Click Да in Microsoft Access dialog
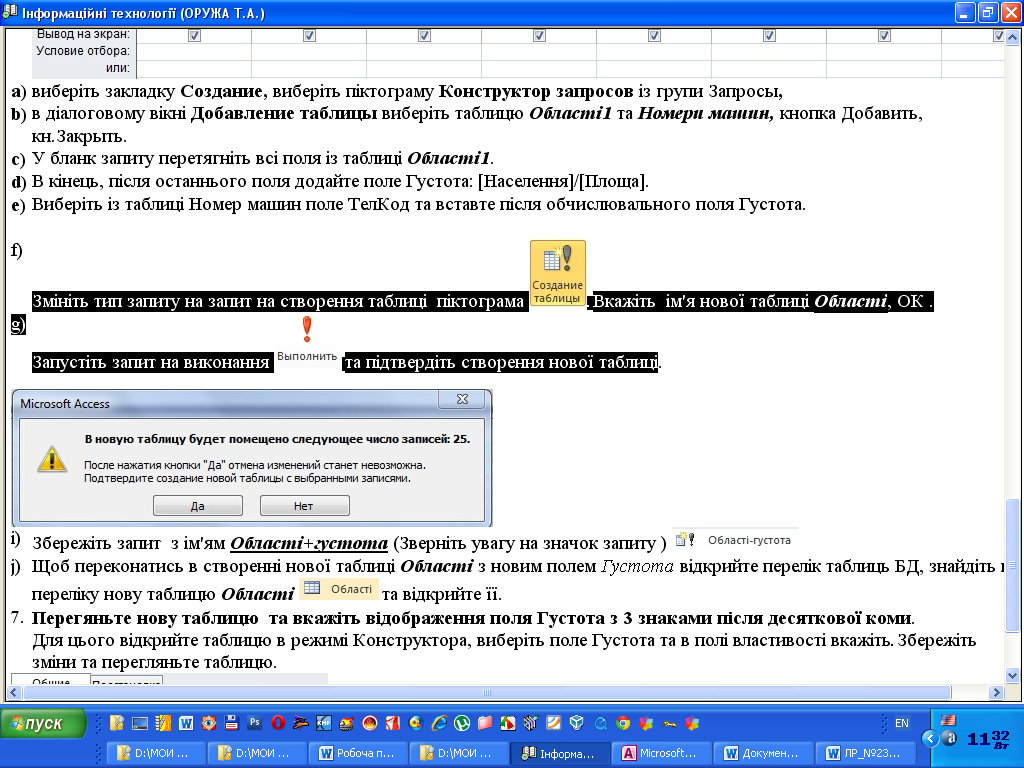 tap(198, 505)
